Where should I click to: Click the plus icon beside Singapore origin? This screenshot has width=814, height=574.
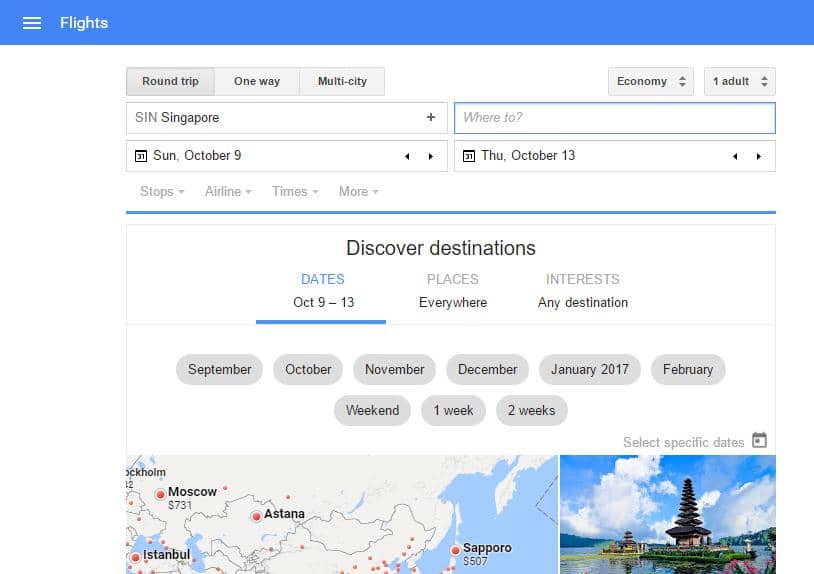pos(431,117)
